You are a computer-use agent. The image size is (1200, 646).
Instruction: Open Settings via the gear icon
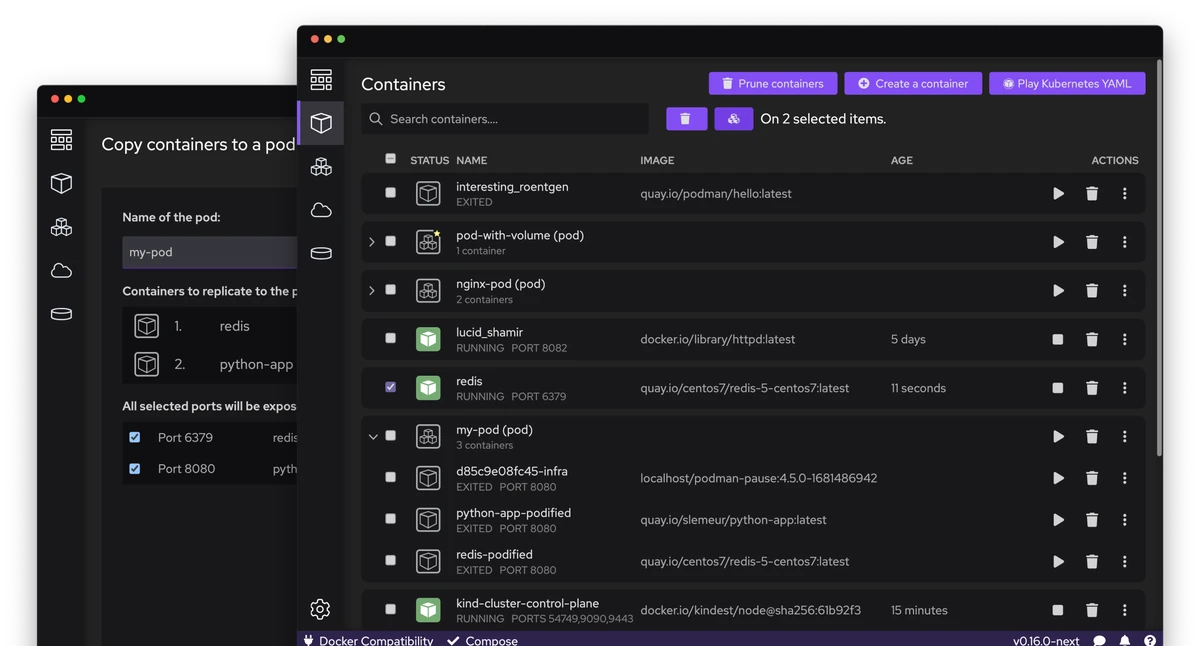click(320, 608)
